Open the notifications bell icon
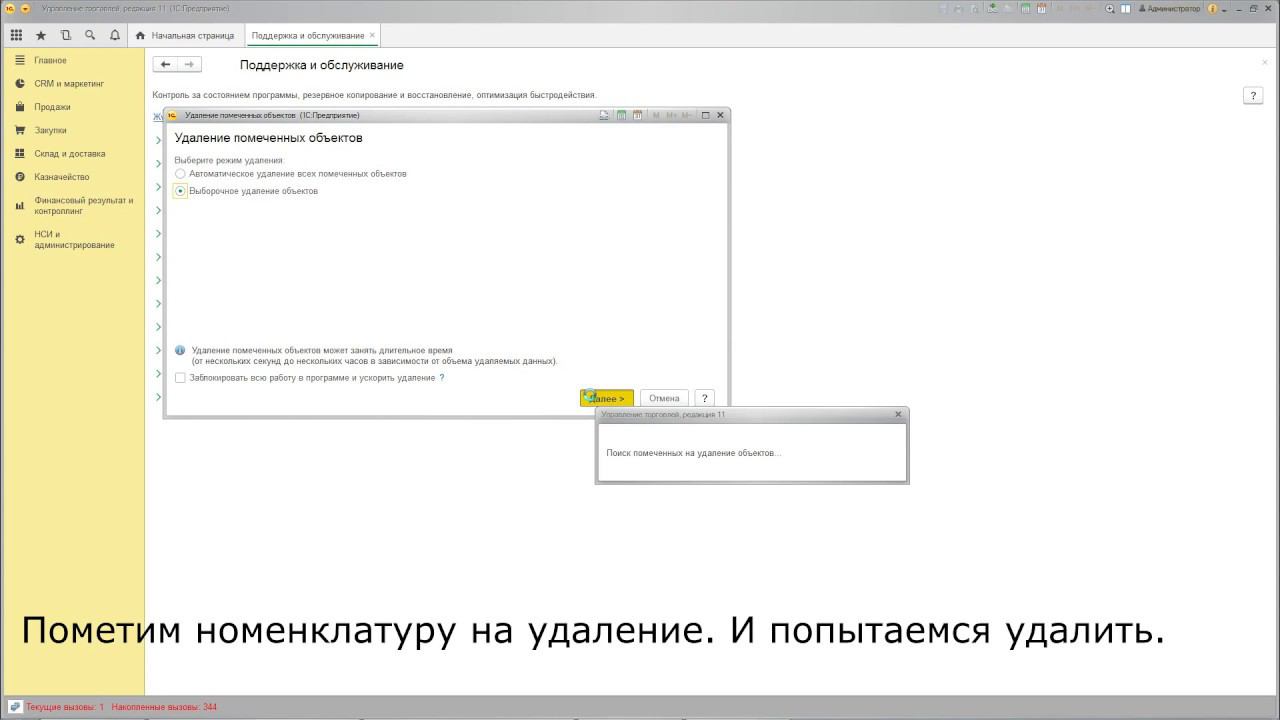The height and width of the screenshot is (720, 1280). 115,35
